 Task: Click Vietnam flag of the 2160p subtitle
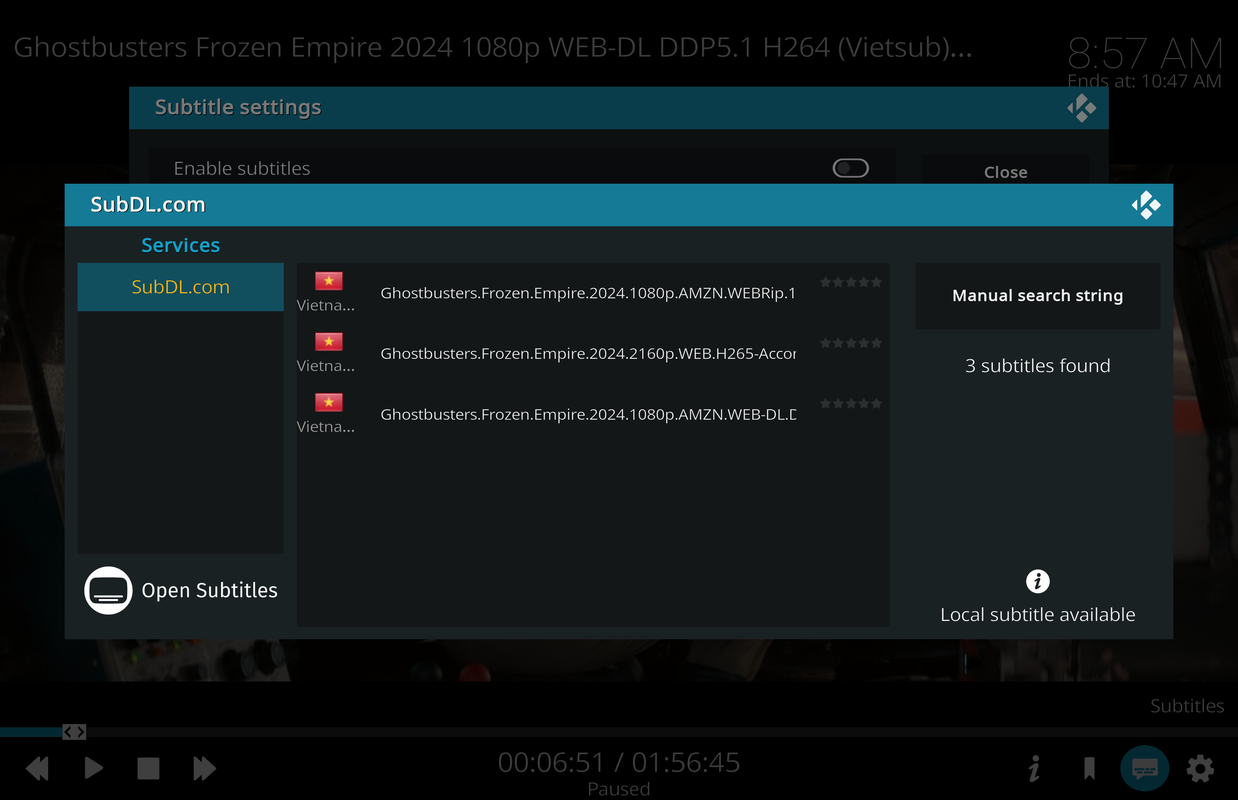[328, 342]
